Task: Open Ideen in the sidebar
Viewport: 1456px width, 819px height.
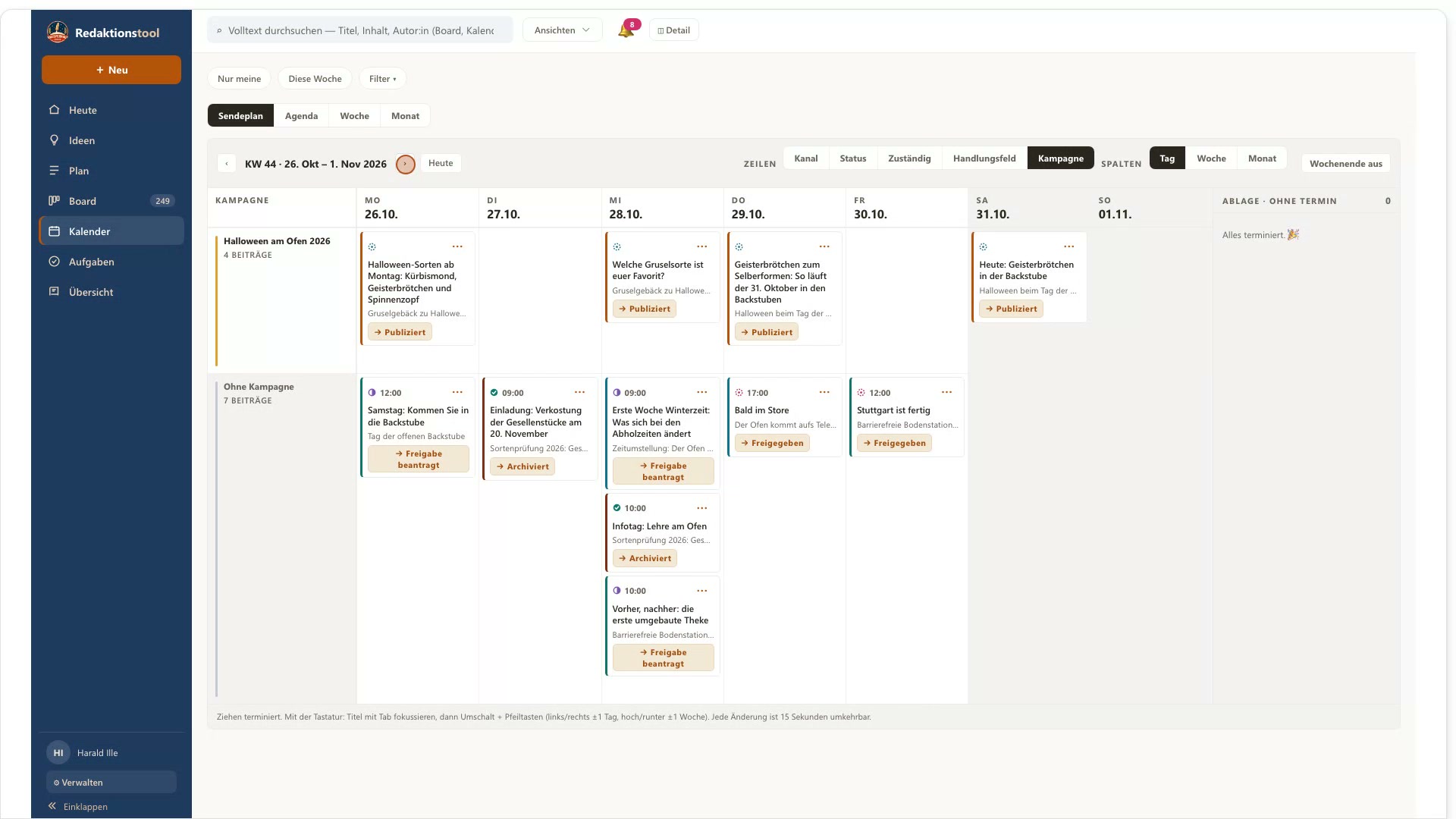Action: [111, 140]
